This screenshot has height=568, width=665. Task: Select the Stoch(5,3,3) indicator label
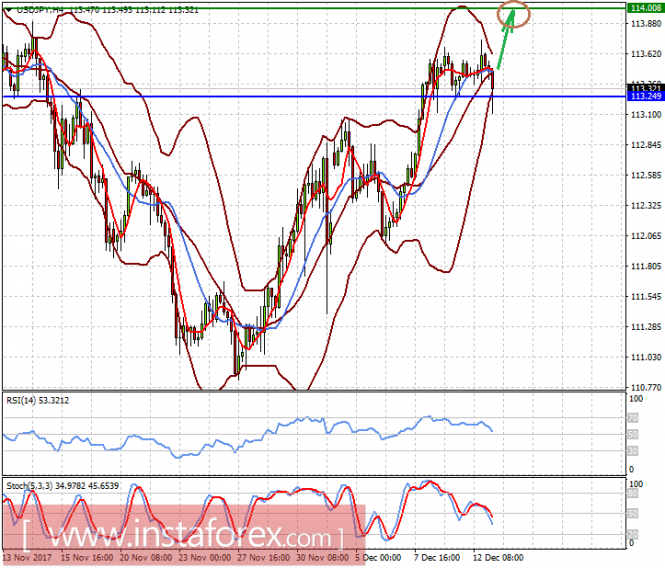pyautogui.click(x=62, y=486)
